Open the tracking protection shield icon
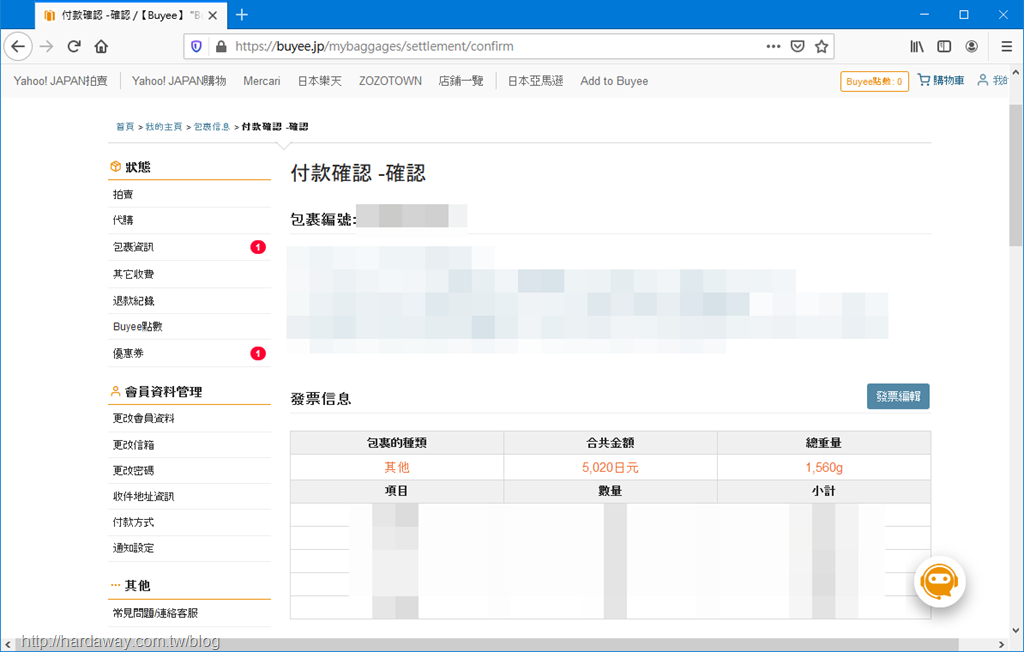 [x=197, y=46]
